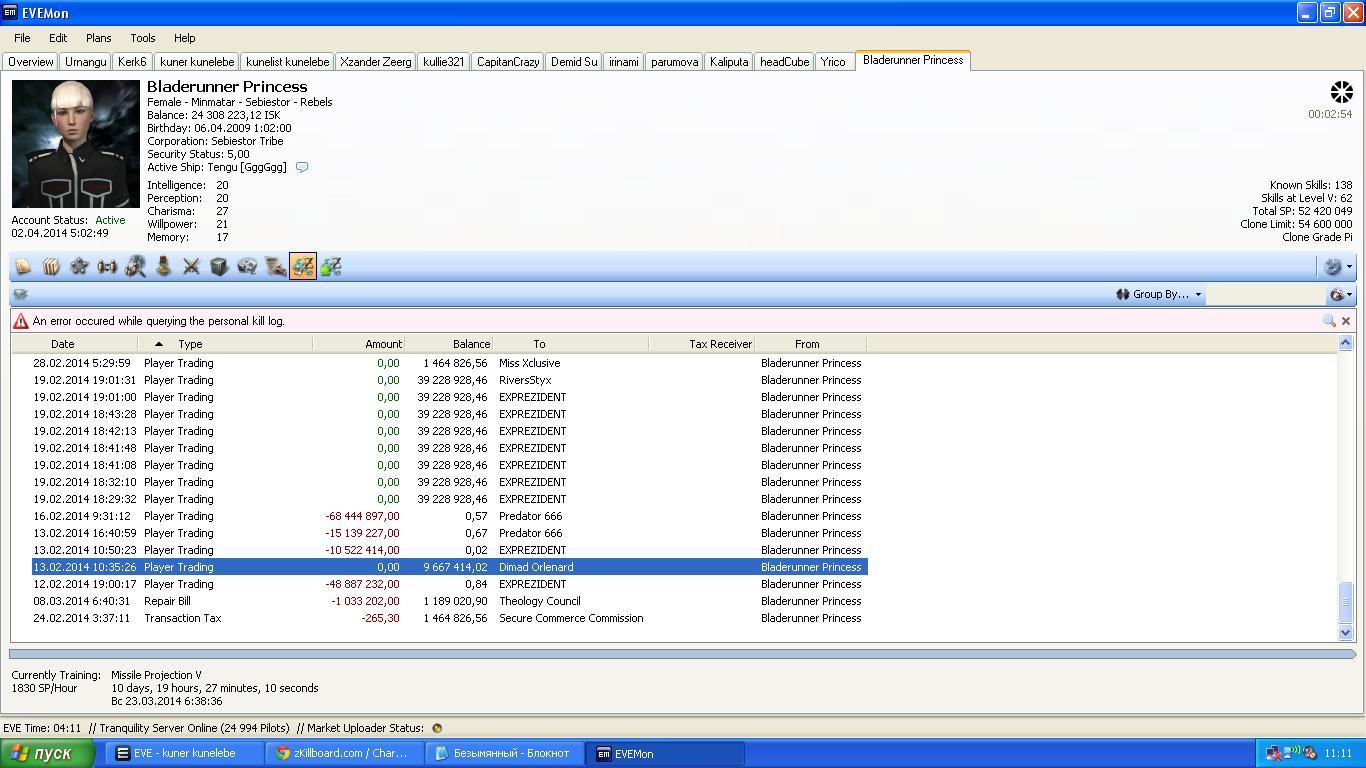The image size is (1366, 768).
Task: Click the filter text field beside Group By
Action: tap(1265, 294)
